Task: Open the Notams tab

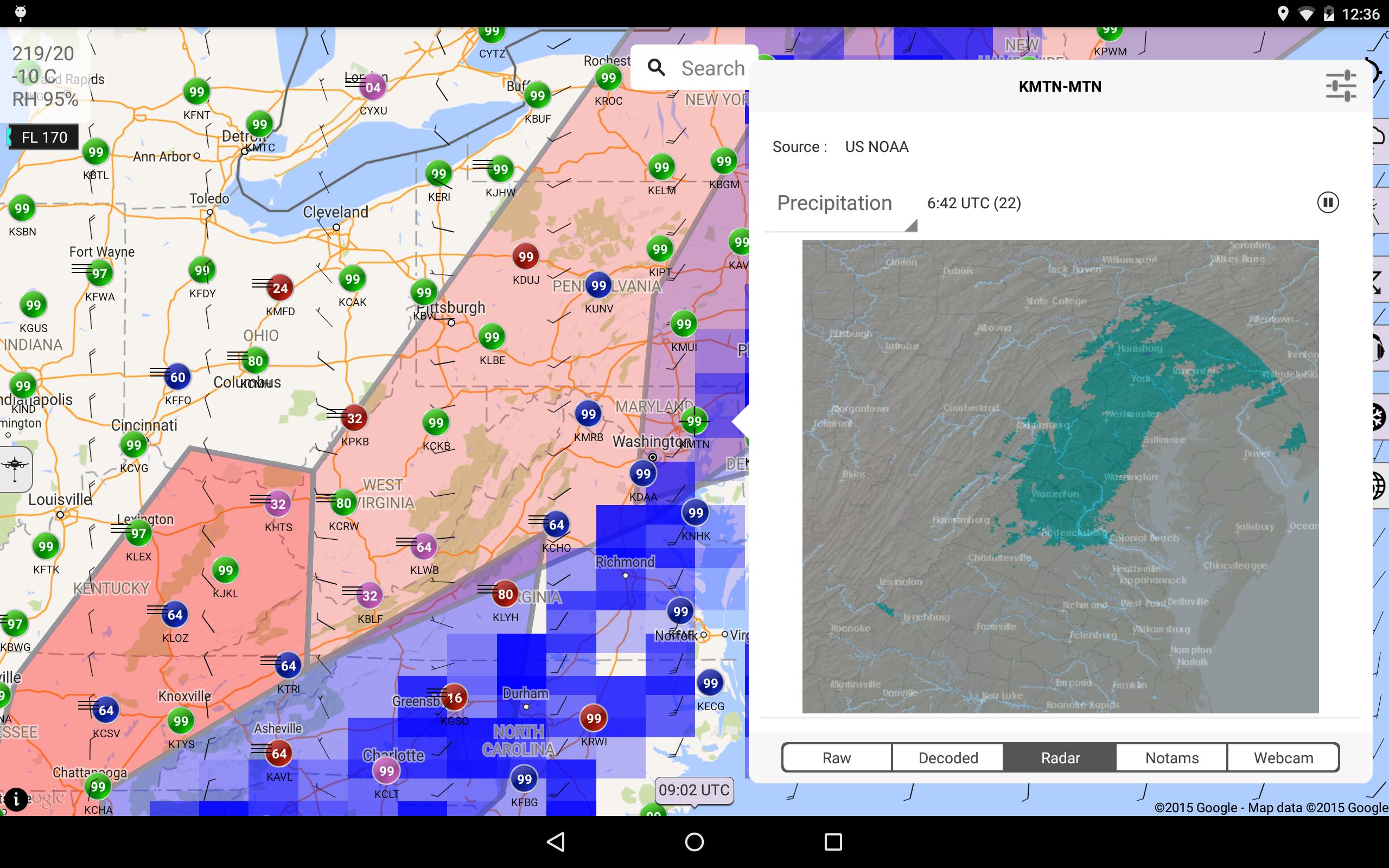Action: (x=1171, y=758)
